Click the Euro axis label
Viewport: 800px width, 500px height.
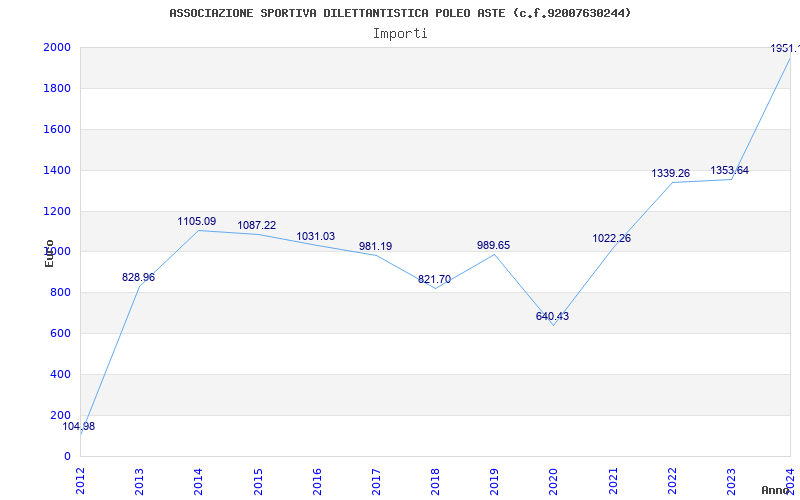click(49, 254)
